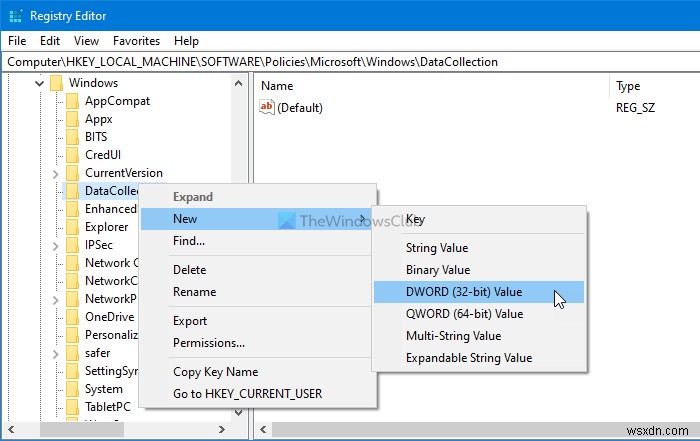Open the View menu
The width and height of the screenshot is (700, 441).
86,41
